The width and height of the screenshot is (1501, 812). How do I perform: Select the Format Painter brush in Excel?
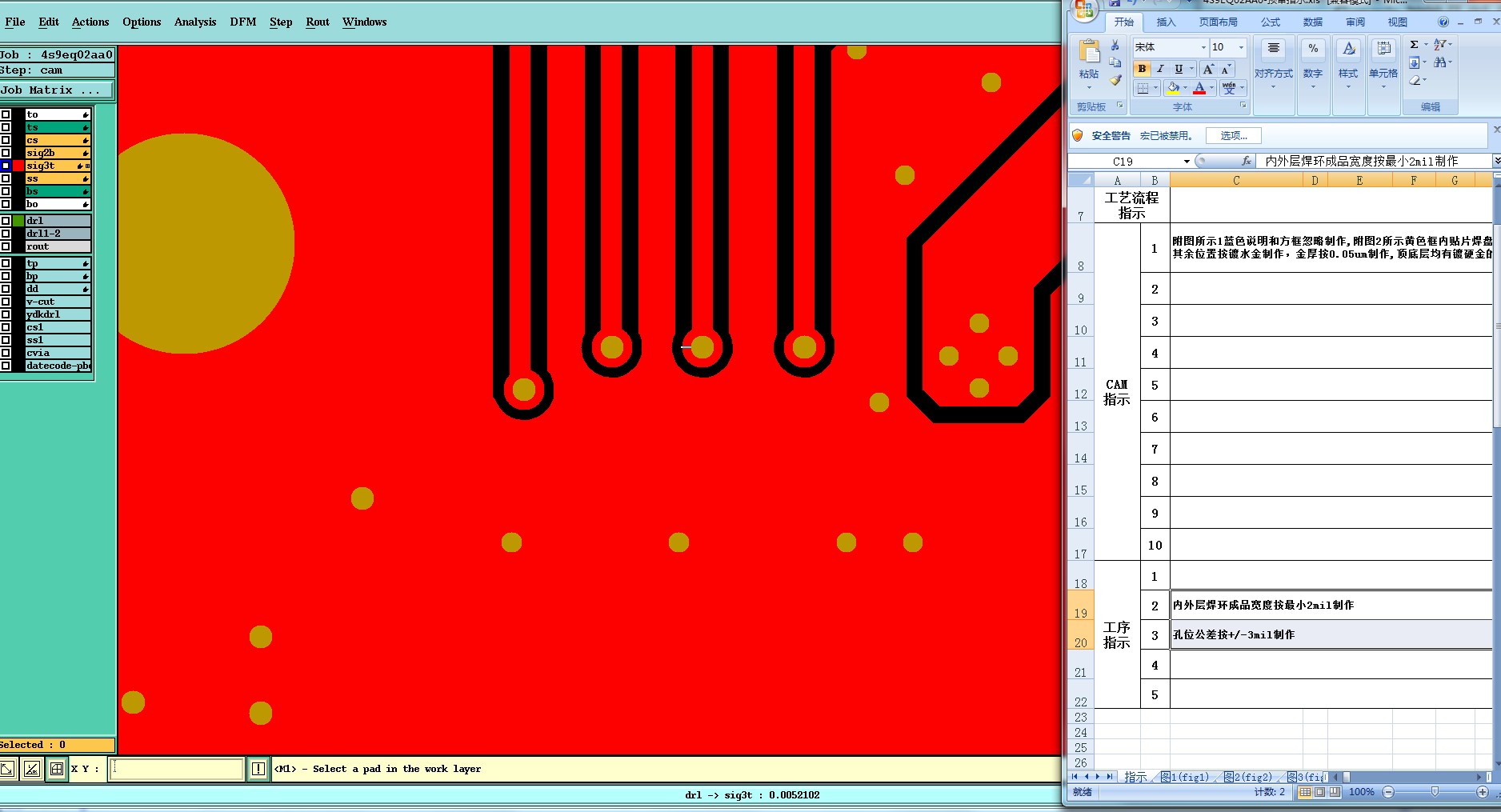pos(1115,80)
